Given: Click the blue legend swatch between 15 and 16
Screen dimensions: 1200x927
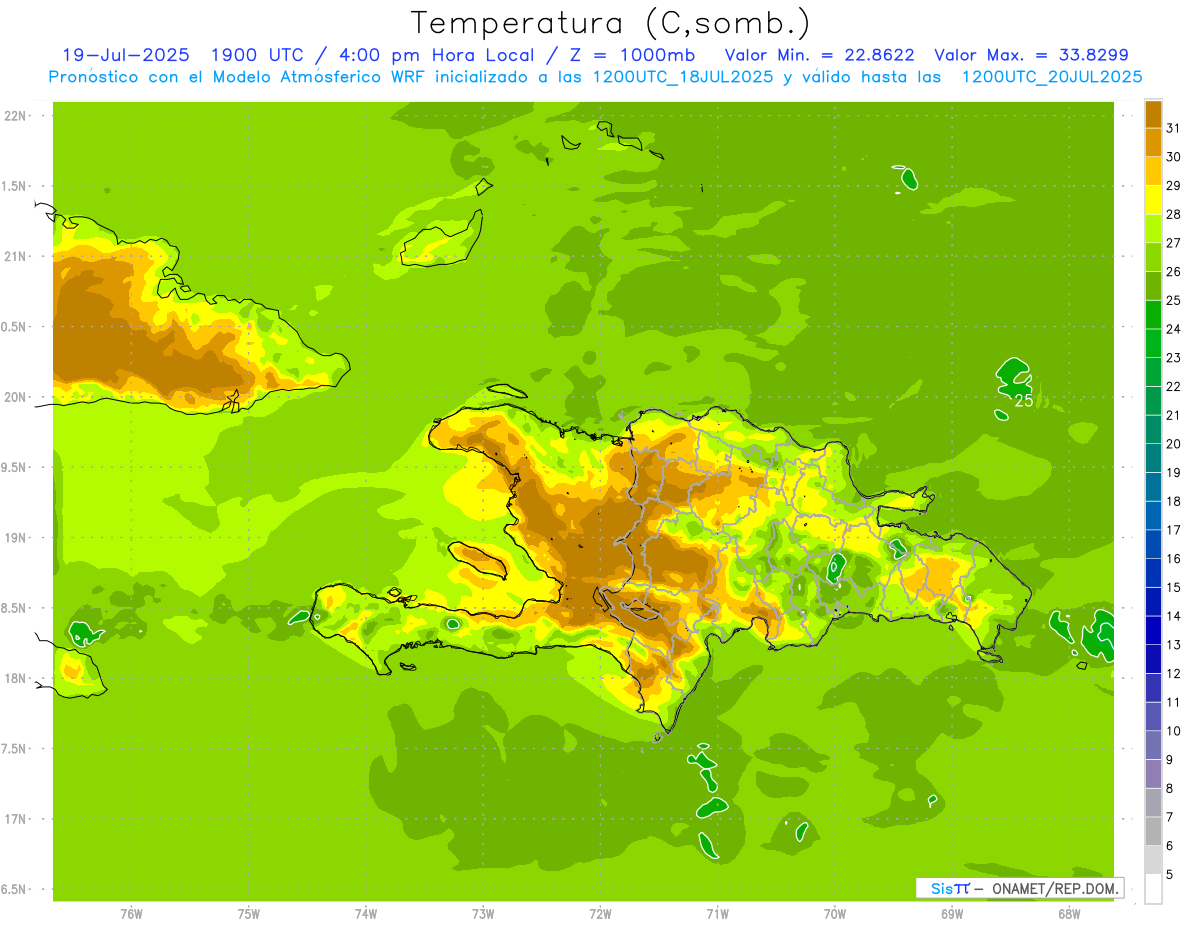Looking at the screenshot, I should coord(1153,573).
